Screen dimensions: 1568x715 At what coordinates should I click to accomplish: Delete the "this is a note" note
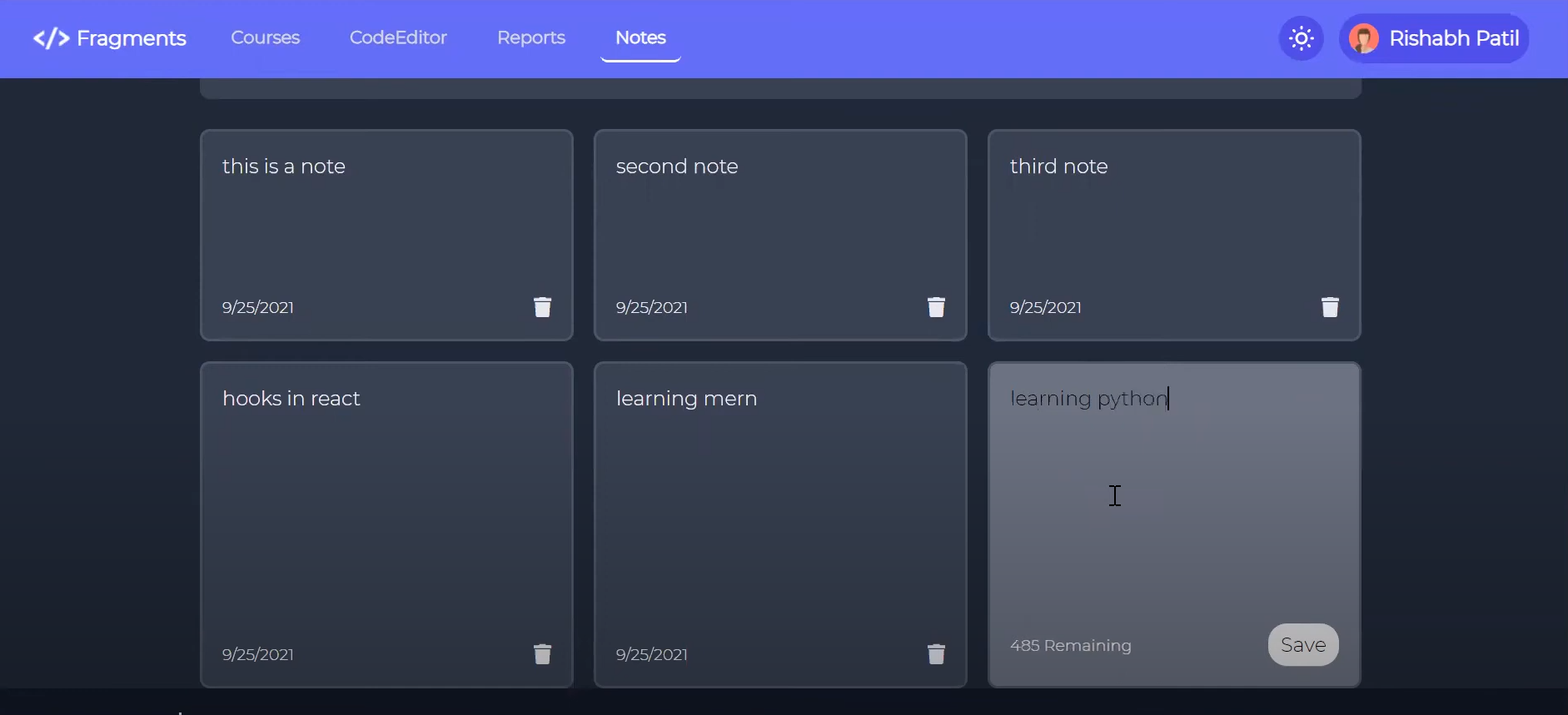click(542, 307)
